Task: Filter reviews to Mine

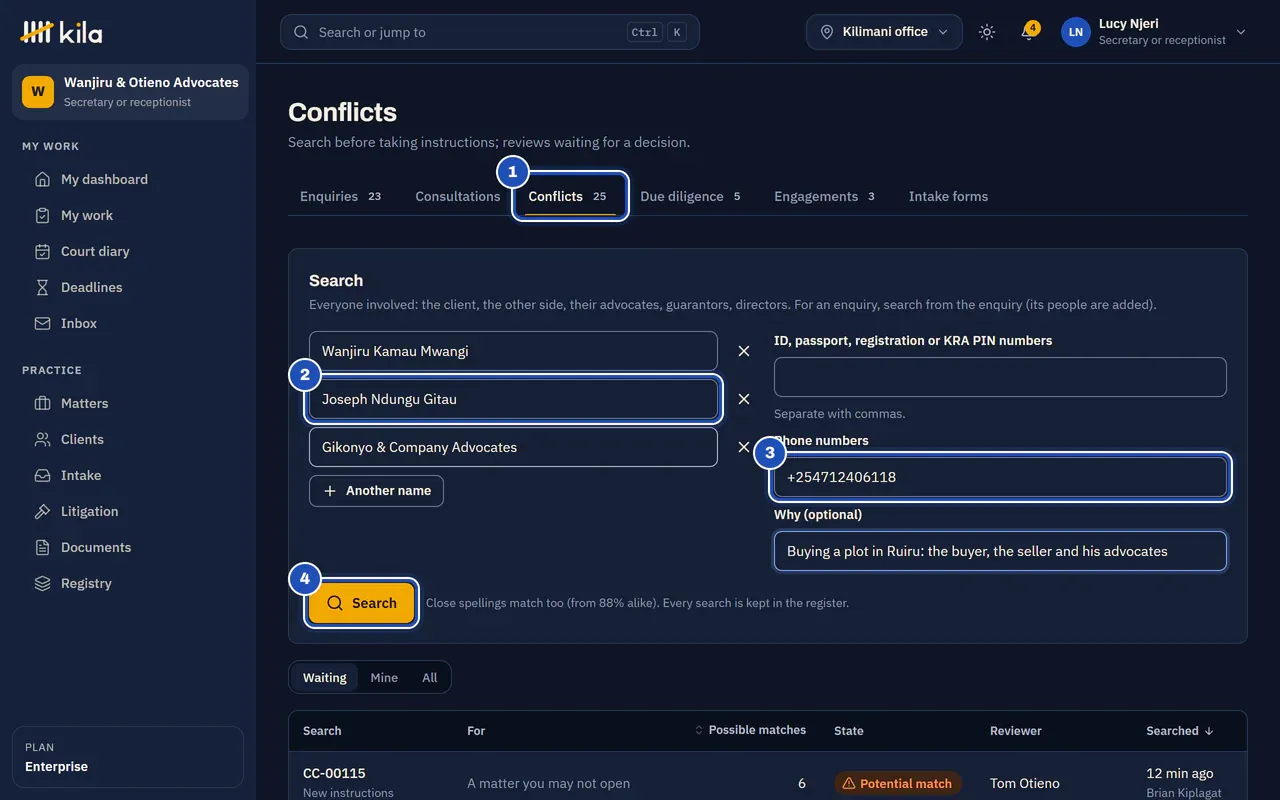Action: (384, 677)
